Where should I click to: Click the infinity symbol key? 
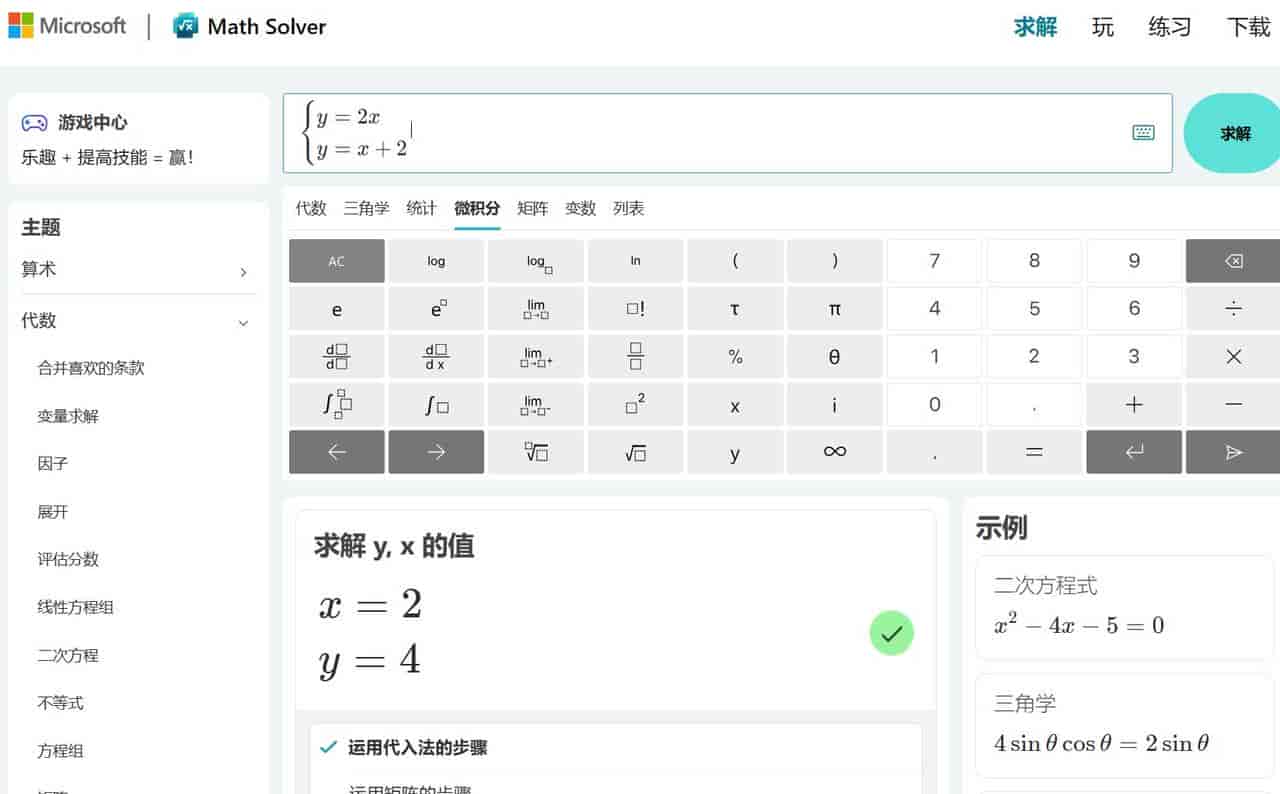tap(835, 452)
